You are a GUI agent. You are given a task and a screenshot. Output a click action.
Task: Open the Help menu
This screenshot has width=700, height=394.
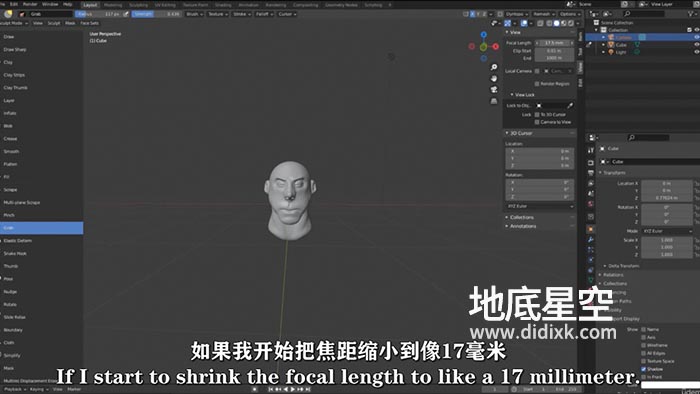pyautogui.click(x=67, y=4)
